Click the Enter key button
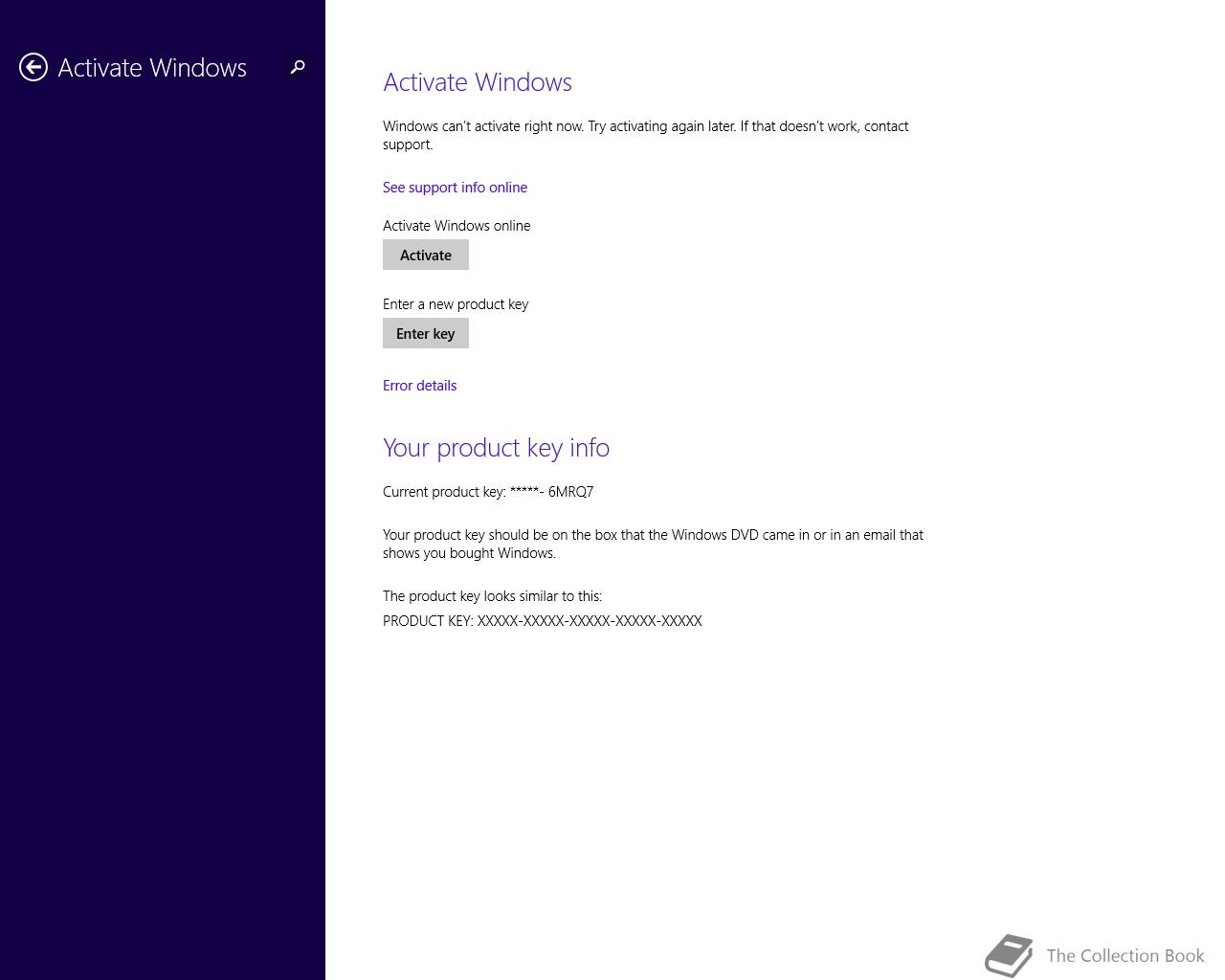The image size is (1225, 980). [426, 334]
